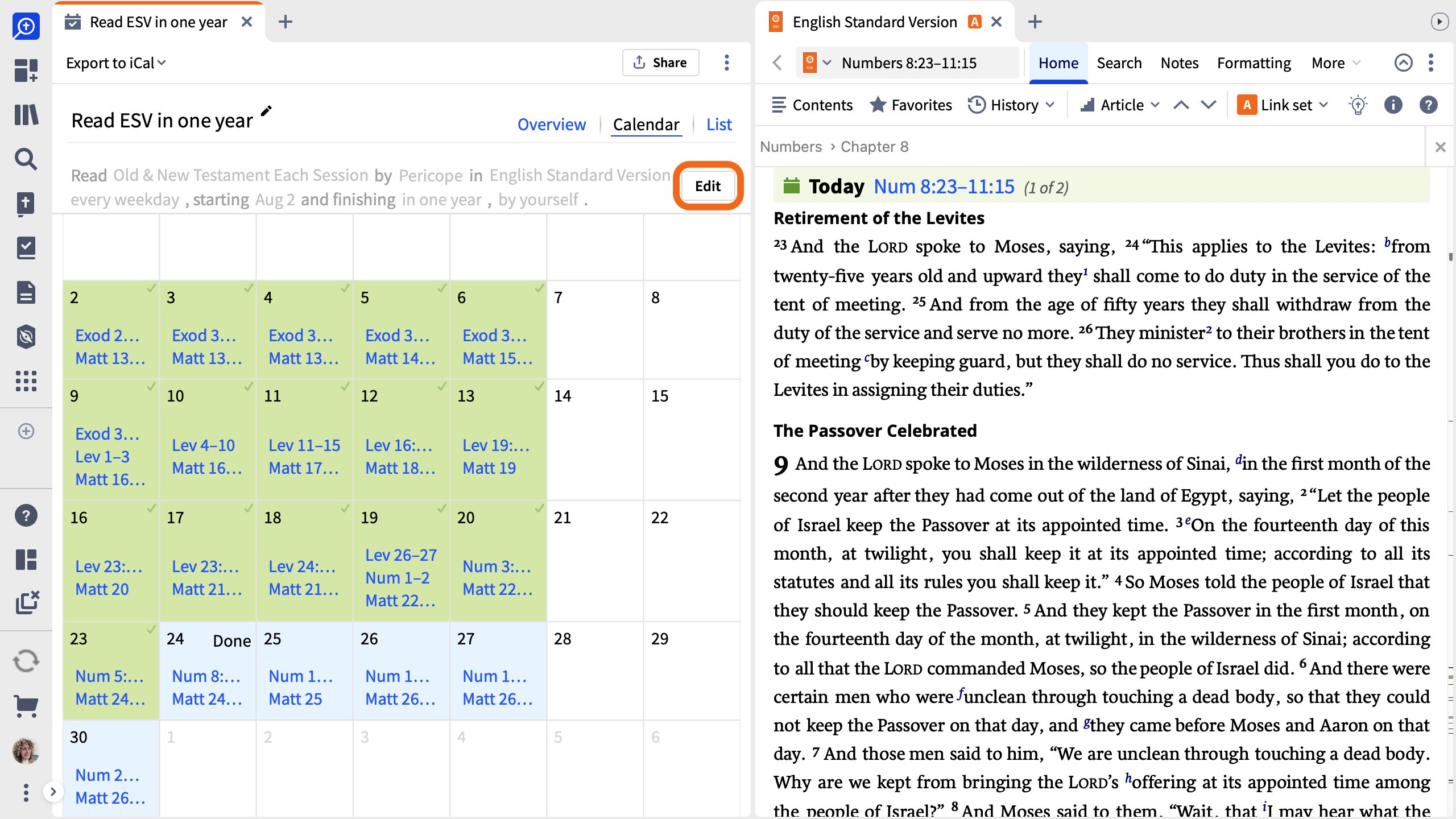The image size is (1456, 819).
Task: Click the Numbers 8:23–11:15 reference box
Action: pyautogui.click(x=909, y=63)
